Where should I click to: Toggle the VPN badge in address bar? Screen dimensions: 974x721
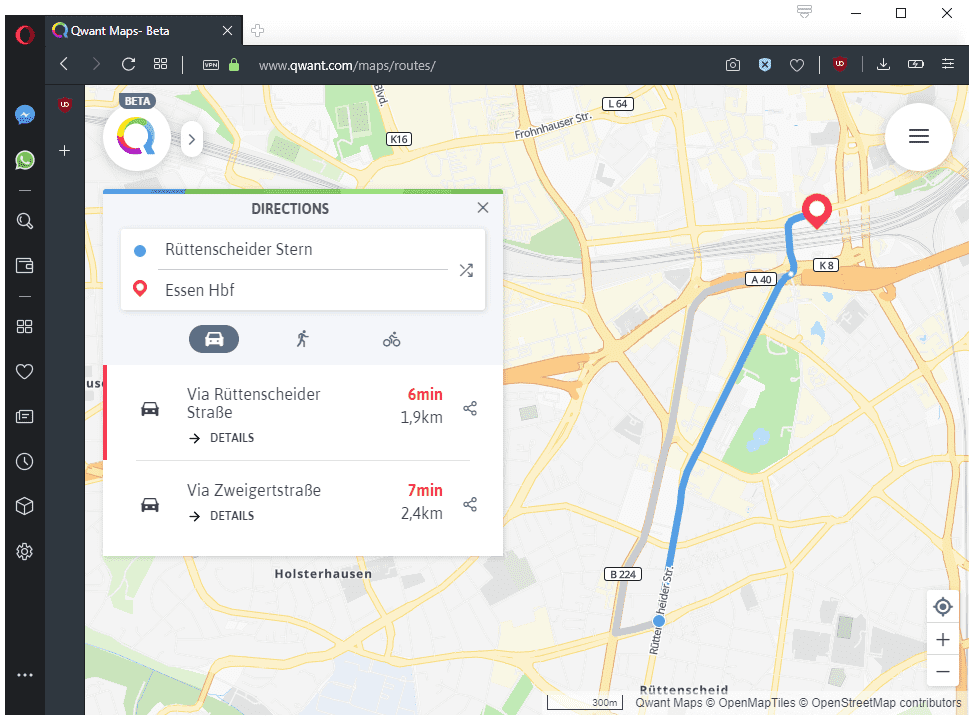tap(211, 65)
